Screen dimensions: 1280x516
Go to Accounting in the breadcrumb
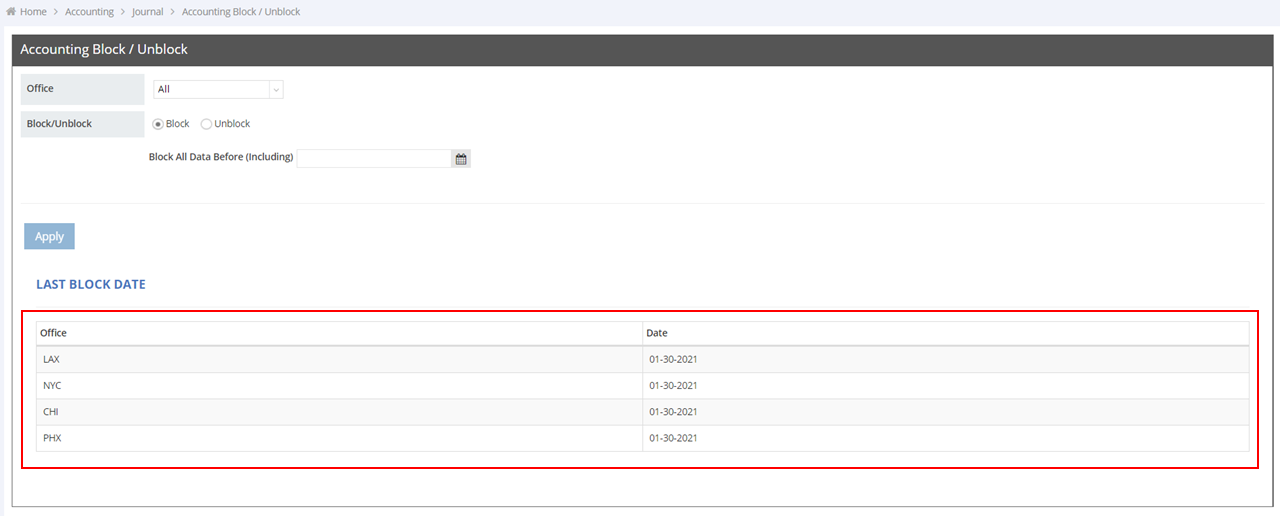tap(89, 12)
